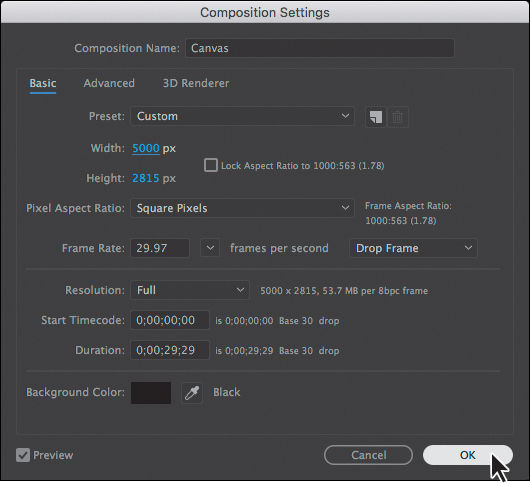Click the Duration timecode field
This screenshot has height=483, width=530.
pos(170,350)
